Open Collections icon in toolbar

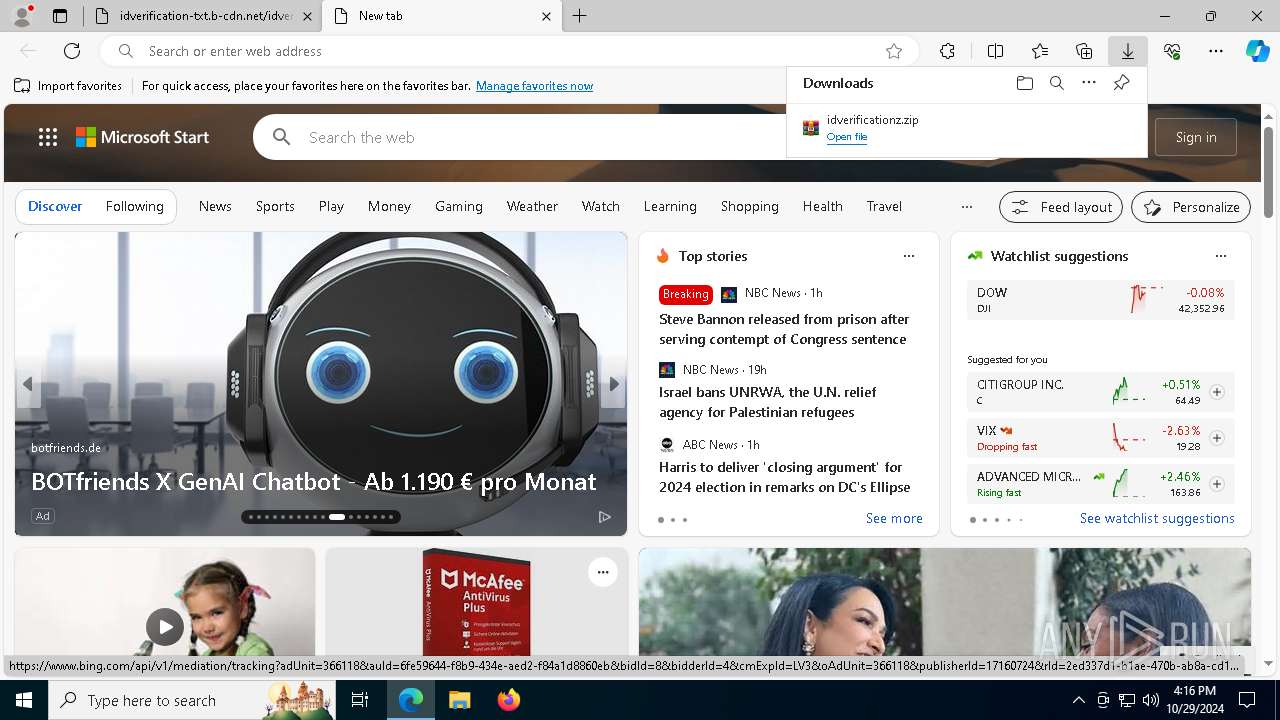tap(1084, 51)
